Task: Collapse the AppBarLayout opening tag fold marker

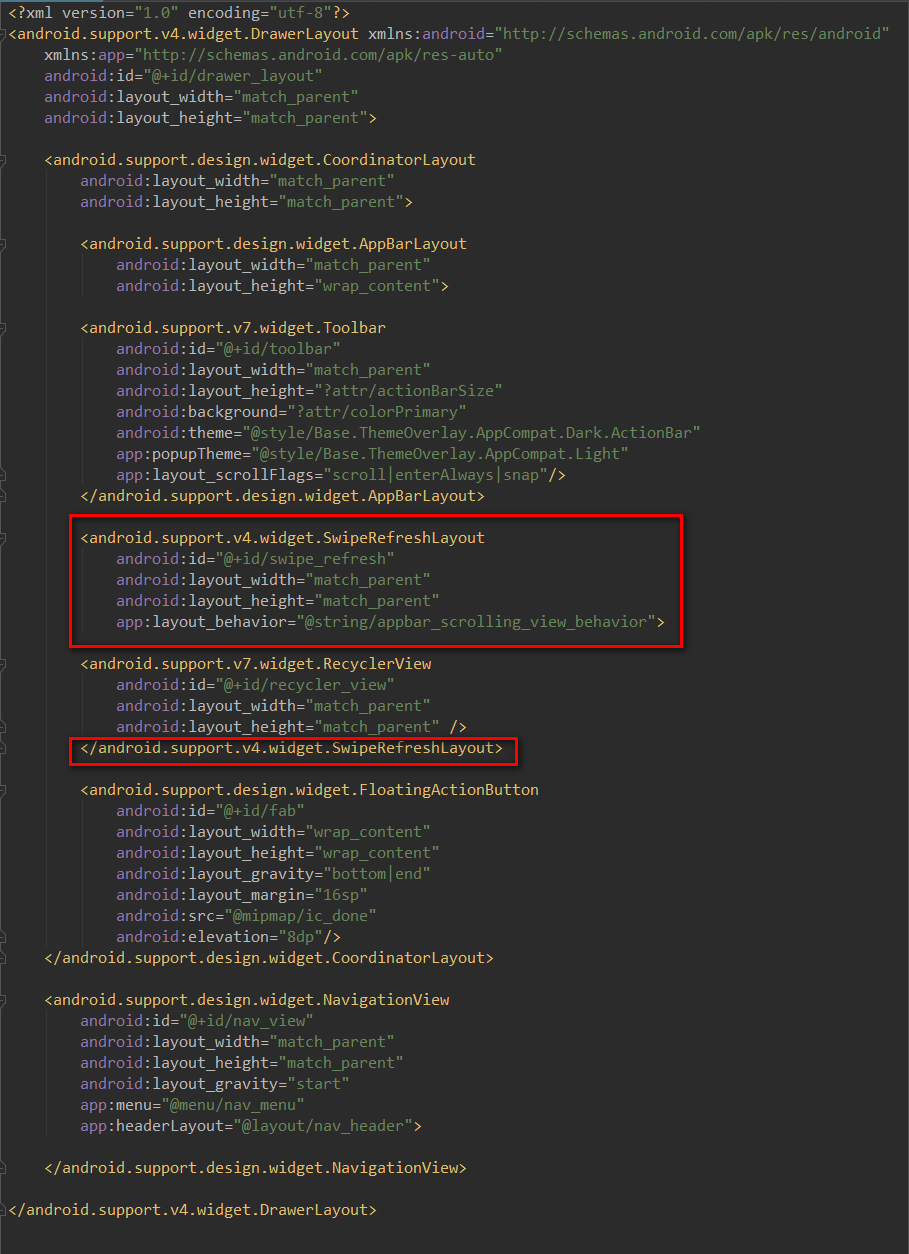Action: pyautogui.click(x=3, y=244)
